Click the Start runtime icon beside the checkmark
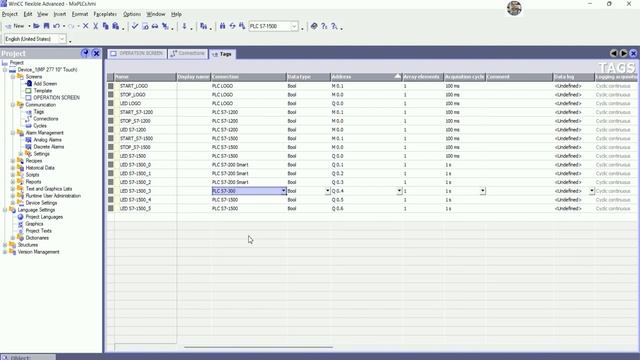The height and width of the screenshot is (360, 640). (x=145, y=26)
